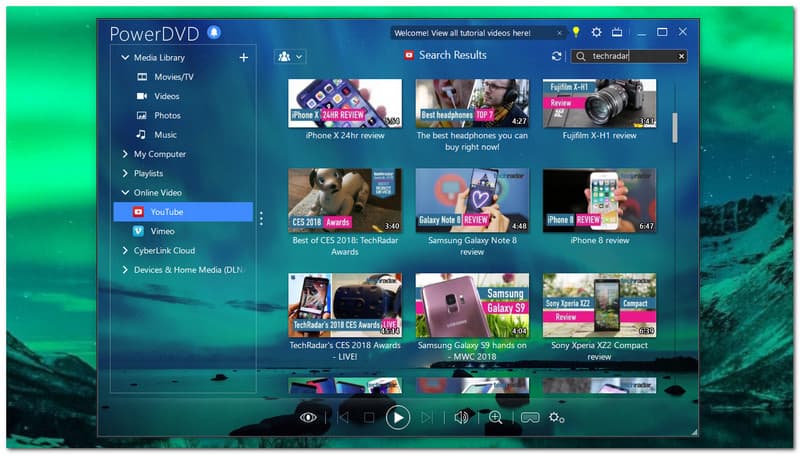The image size is (800, 455).
Task: Toggle TrueTheater eye icon
Action: [308, 418]
